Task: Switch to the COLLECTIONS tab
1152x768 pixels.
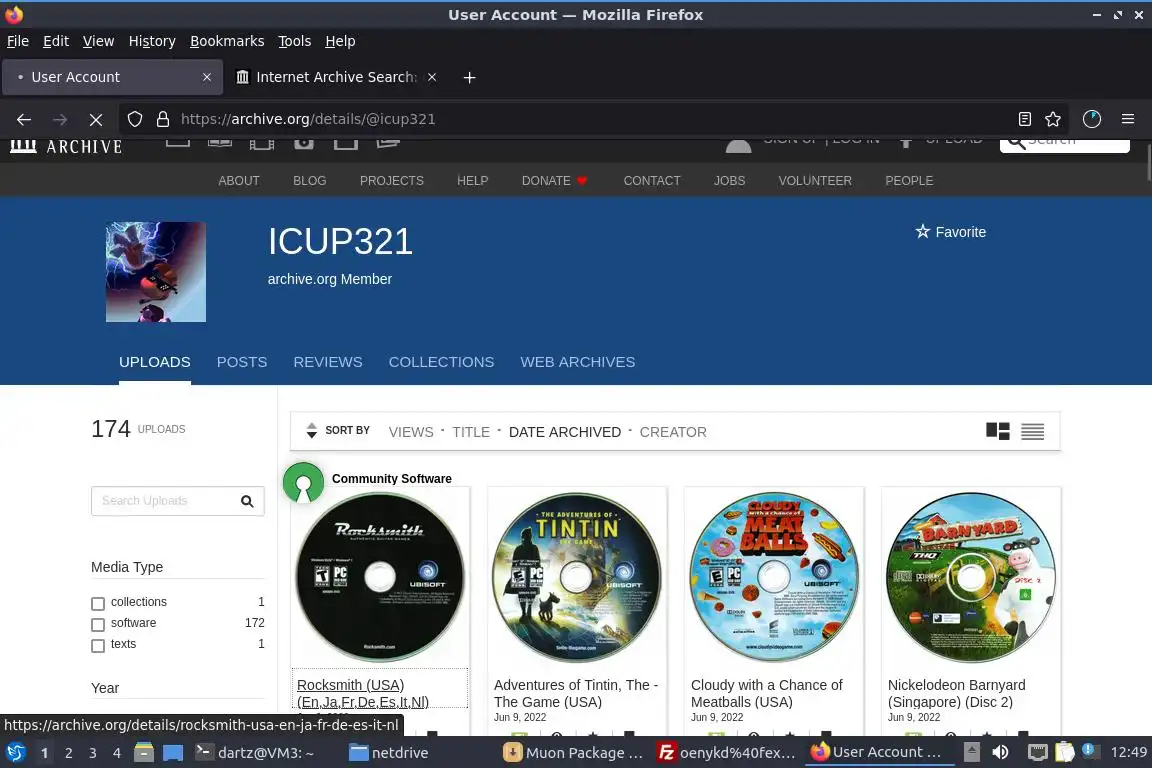Action: (442, 362)
